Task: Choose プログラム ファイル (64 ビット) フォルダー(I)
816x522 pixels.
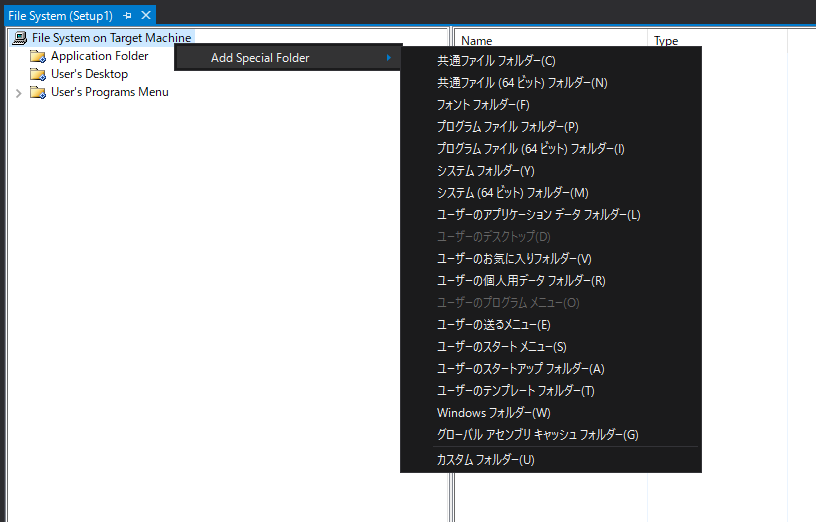Action: click(551, 149)
